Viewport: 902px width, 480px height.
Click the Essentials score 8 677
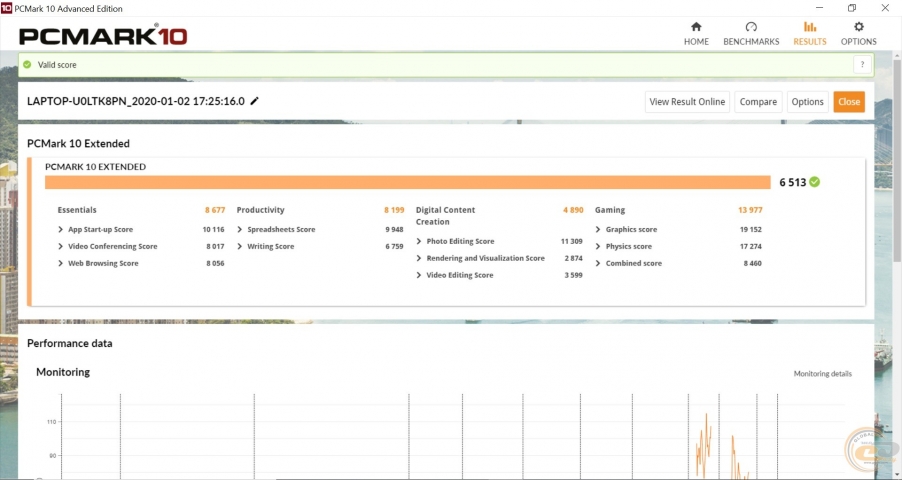[x=215, y=210]
